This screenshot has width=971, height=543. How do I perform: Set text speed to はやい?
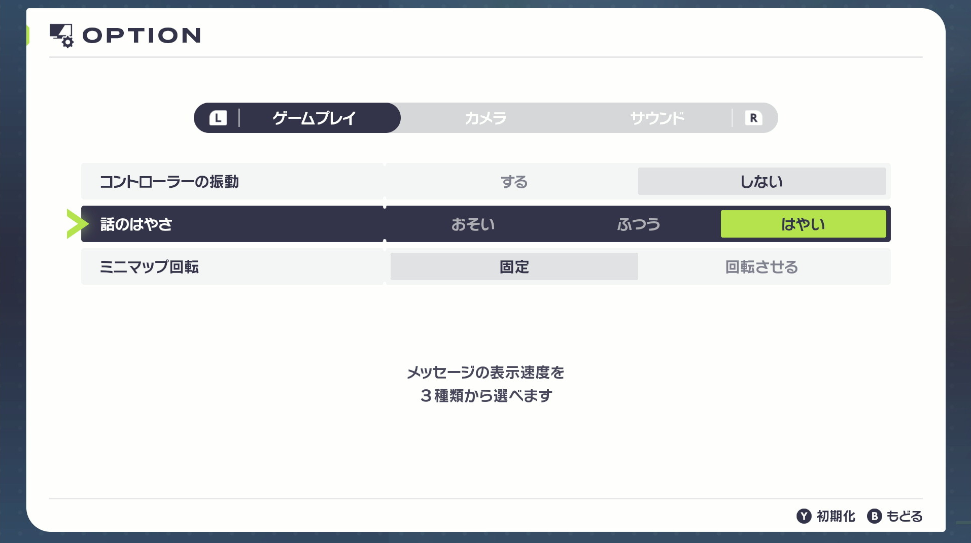(x=803, y=224)
